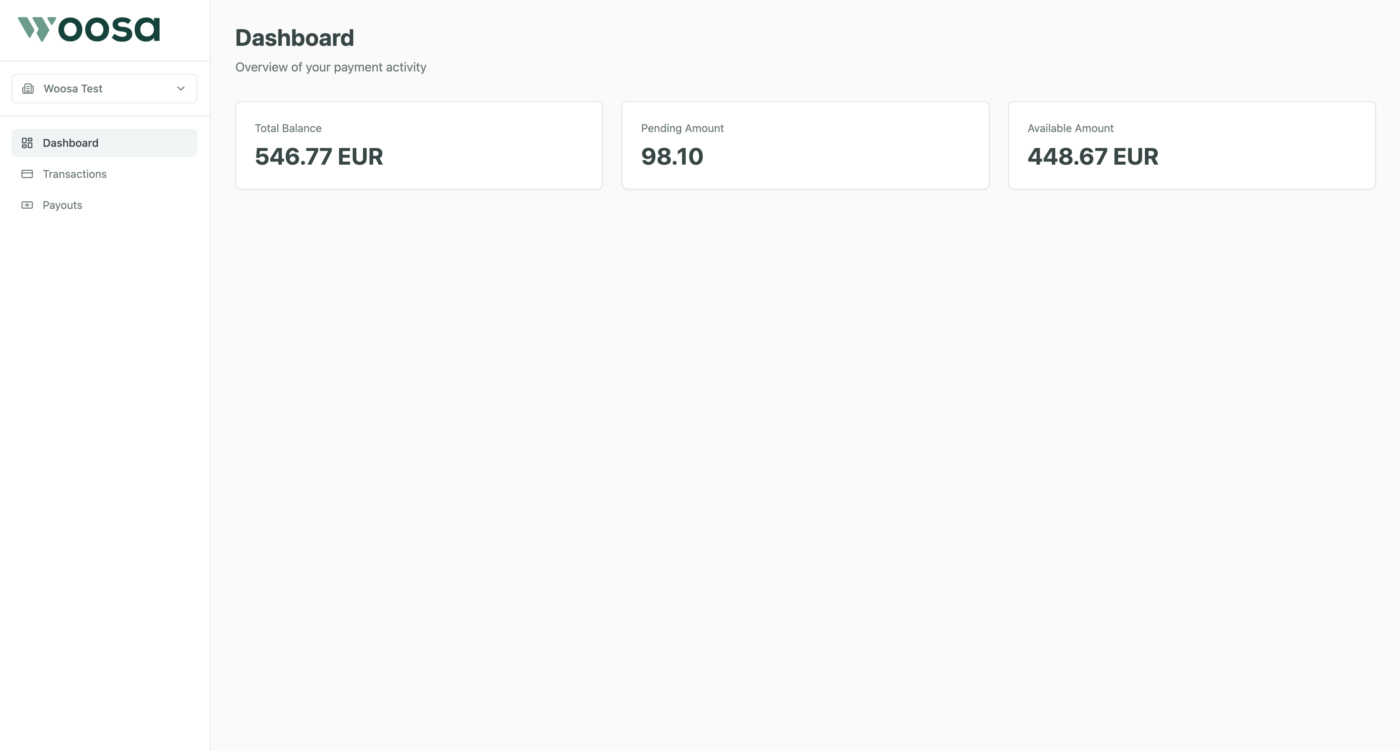Click the Available Amount label
Screen dimensions: 1400x751
click(x=1070, y=128)
